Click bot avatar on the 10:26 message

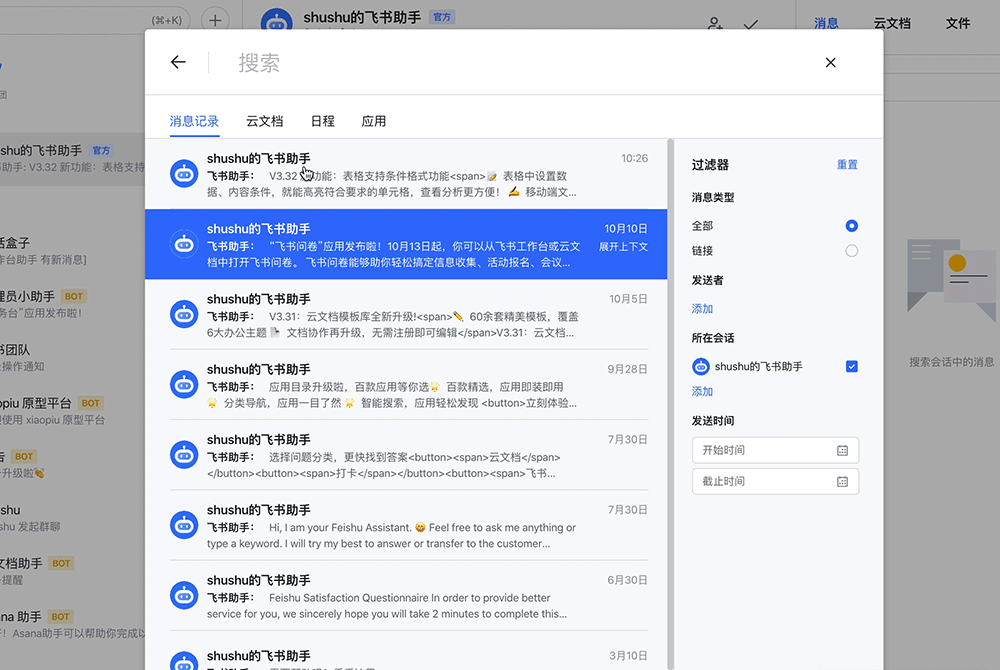(x=184, y=173)
